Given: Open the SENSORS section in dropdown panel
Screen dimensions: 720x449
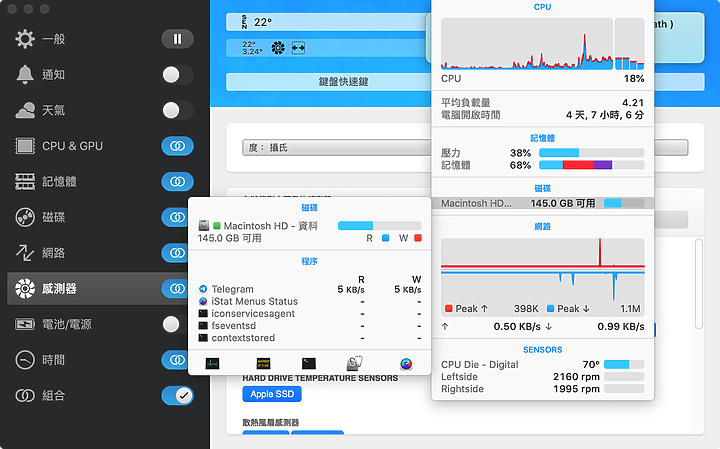Looking at the screenshot, I should coord(542,350).
